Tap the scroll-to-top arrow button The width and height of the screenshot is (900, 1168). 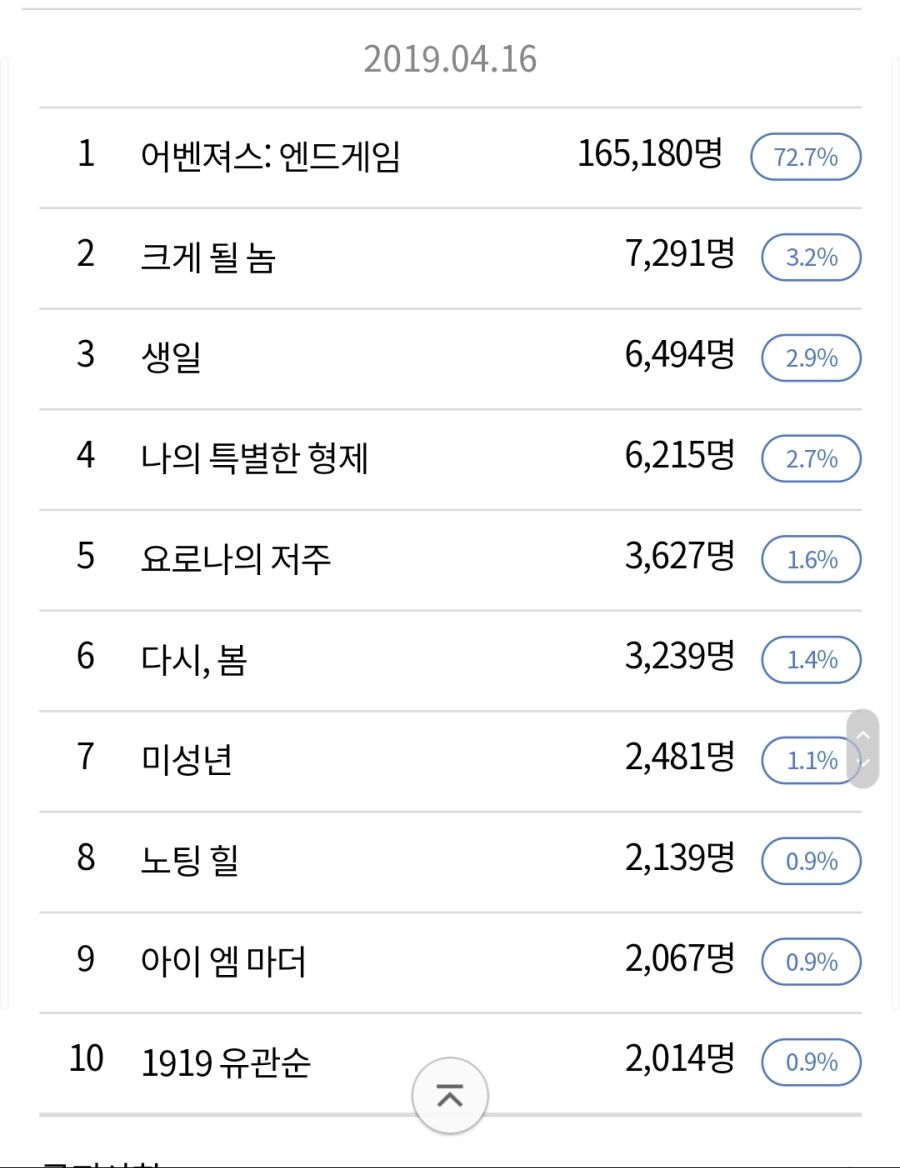click(450, 1096)
